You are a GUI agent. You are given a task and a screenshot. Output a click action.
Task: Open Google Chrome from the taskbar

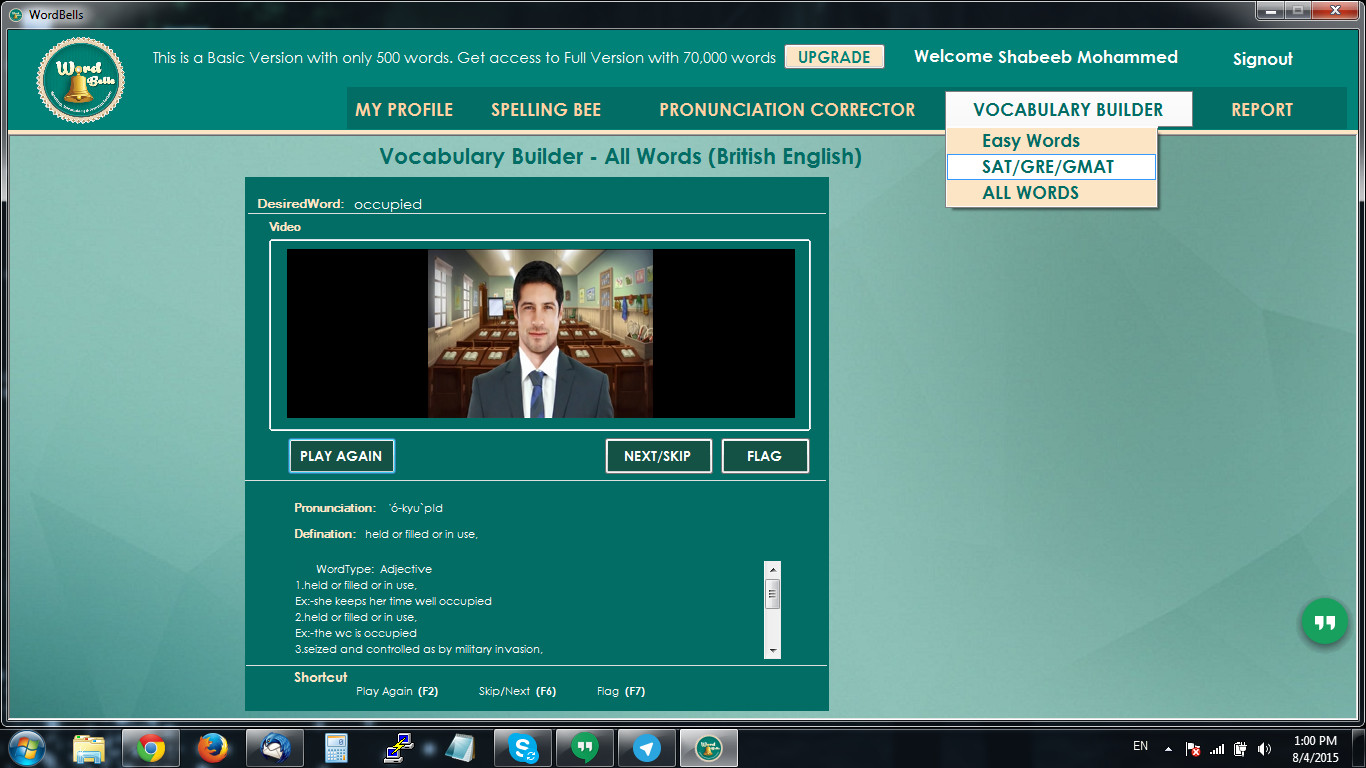pyautogui.click(x=151, y=748)
